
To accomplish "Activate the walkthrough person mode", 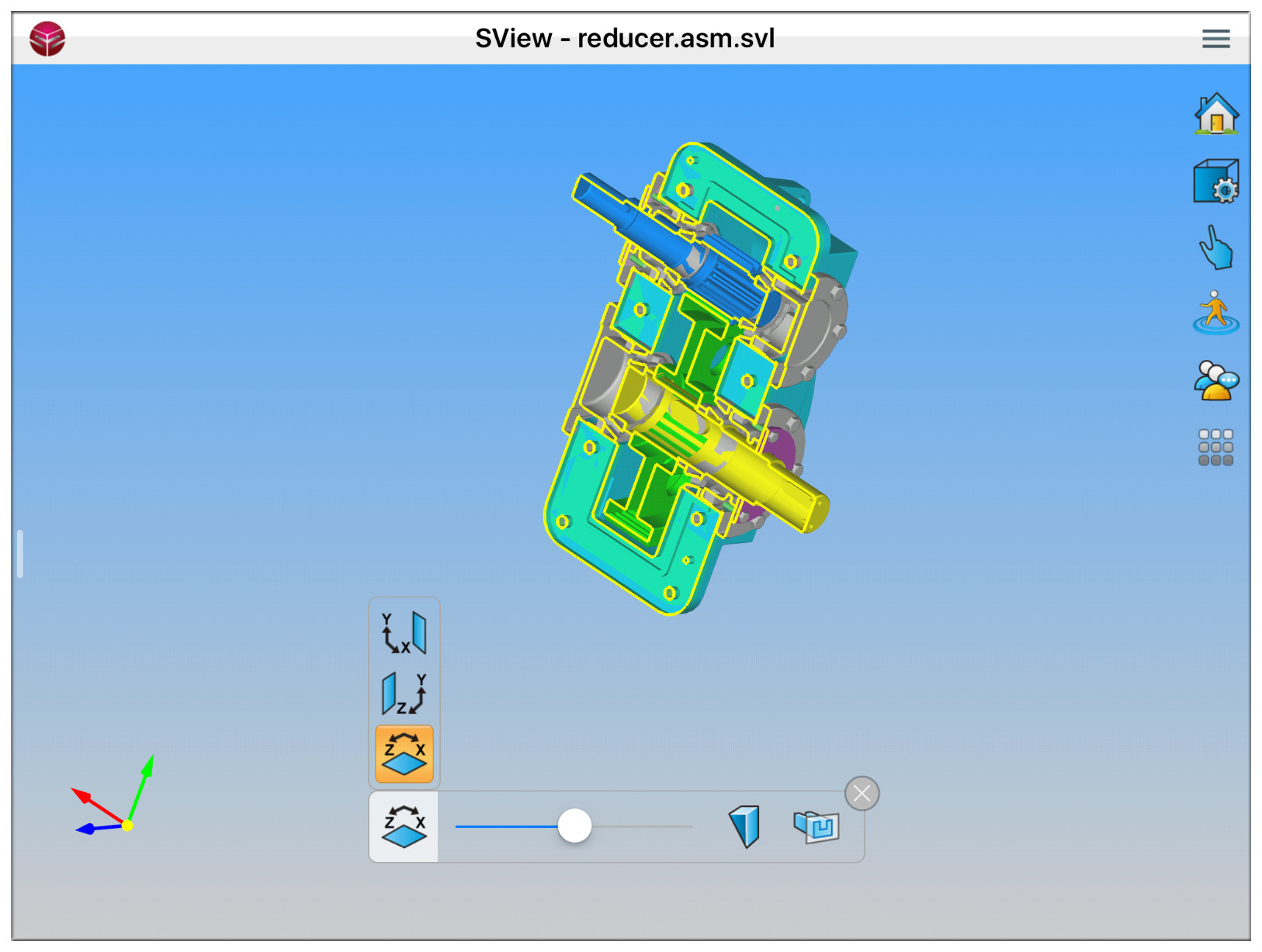I will coord(1216,312).
